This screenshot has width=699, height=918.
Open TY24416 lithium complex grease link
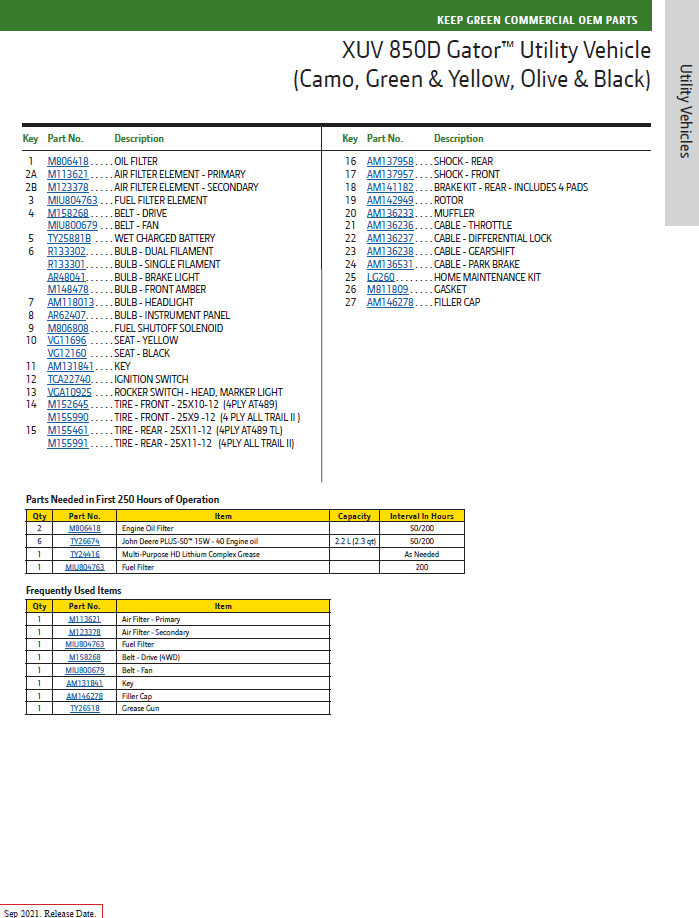click(85, 554)
